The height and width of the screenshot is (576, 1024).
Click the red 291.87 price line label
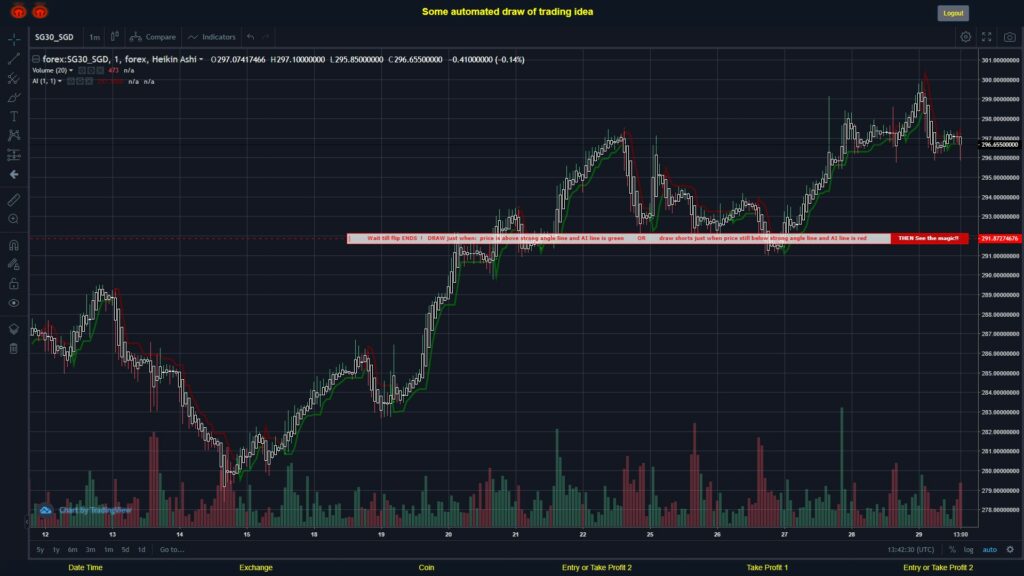1000,238
